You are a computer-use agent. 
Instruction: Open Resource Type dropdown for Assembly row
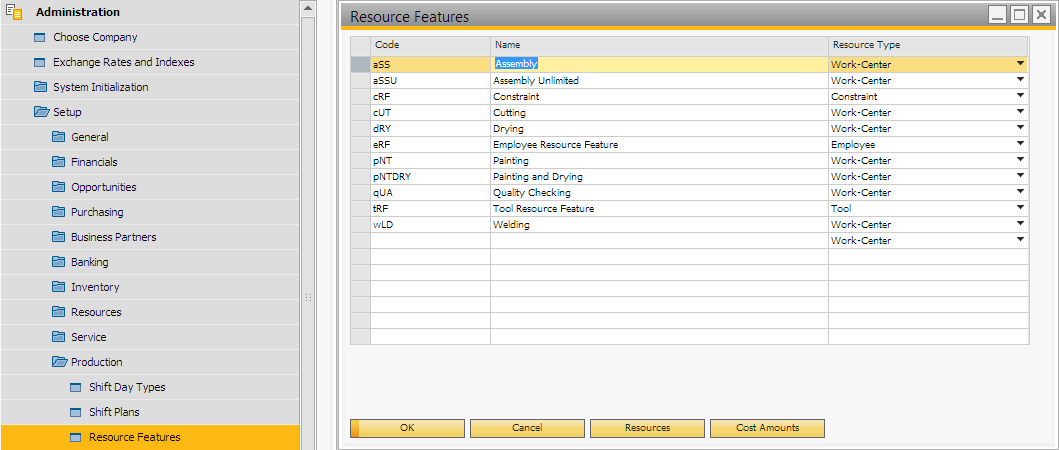coord(1020,64)
